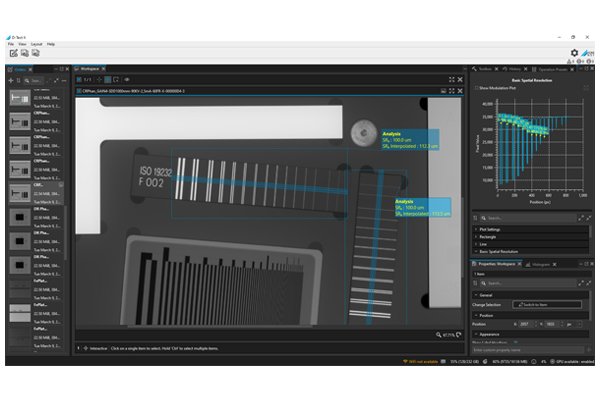Image resolution: width=600 pixels, height=400 pixels.
Task: Open the Help menu
Action: (x=51, y=44)
